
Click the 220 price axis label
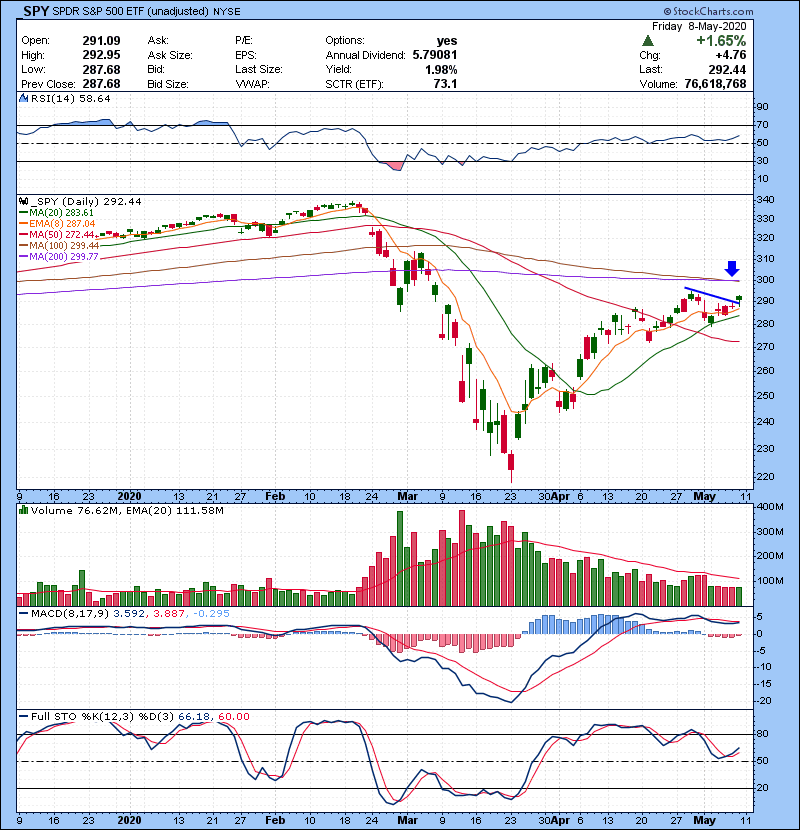766,476
